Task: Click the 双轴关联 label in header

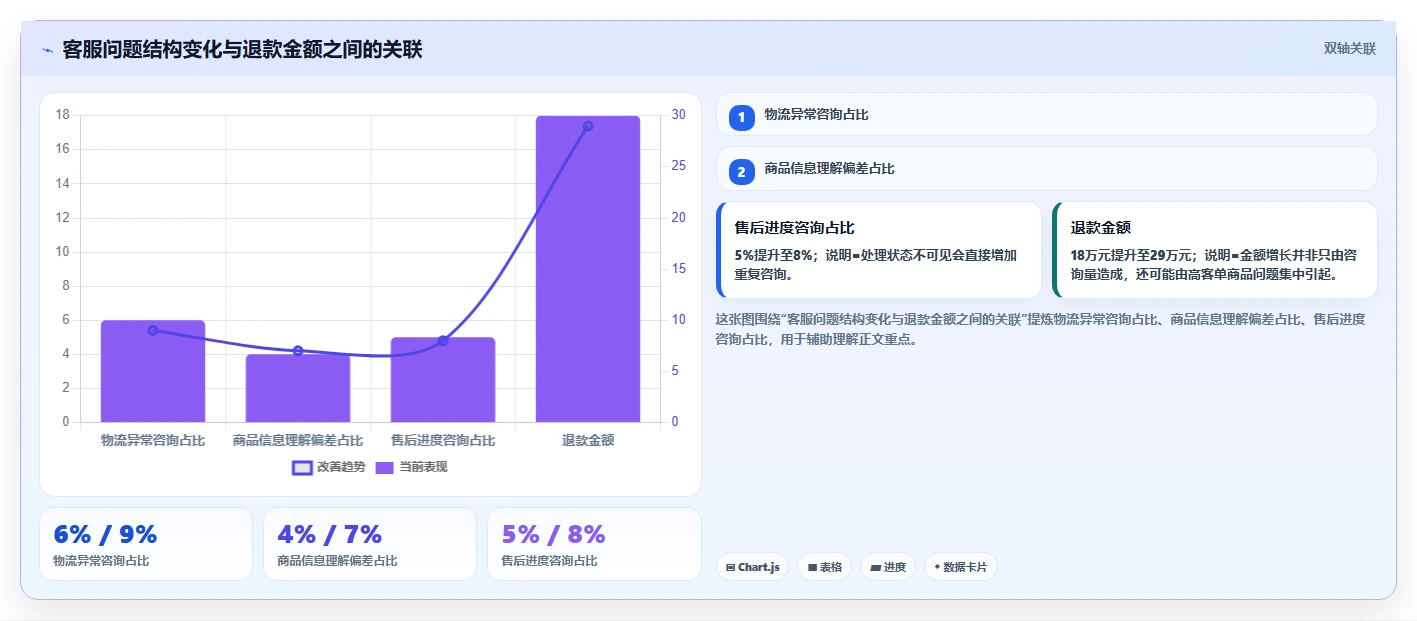Action: pos(1350,49)
